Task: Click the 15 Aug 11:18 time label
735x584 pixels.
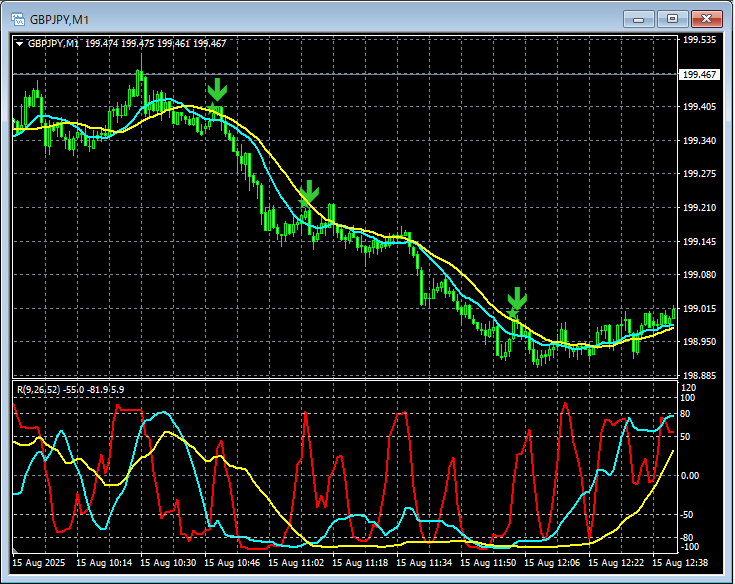Action: click(360, 562)
